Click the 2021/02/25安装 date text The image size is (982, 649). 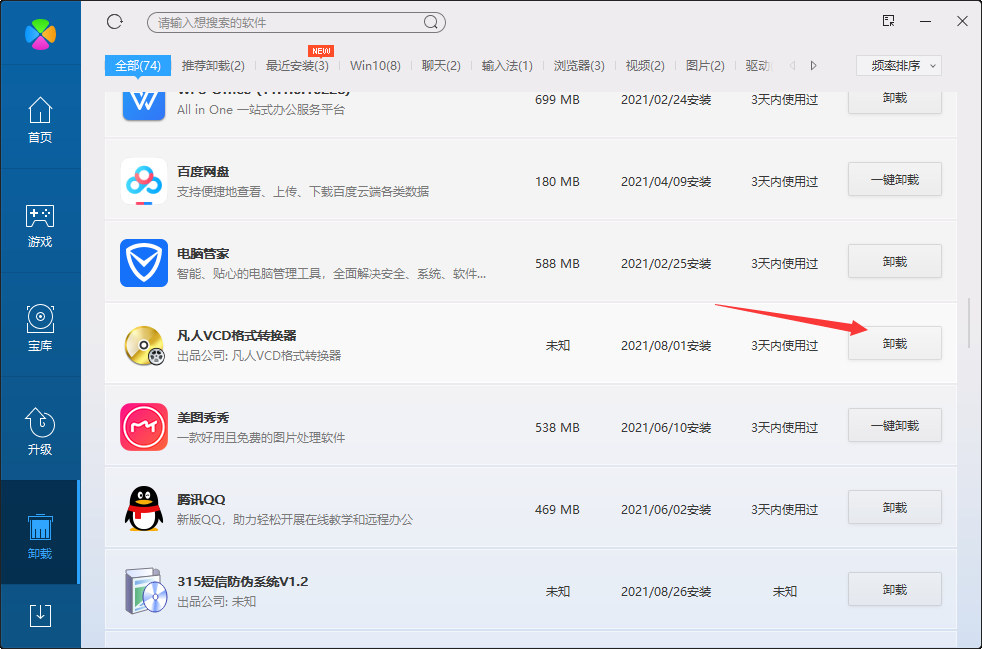(x=666, y=264)
